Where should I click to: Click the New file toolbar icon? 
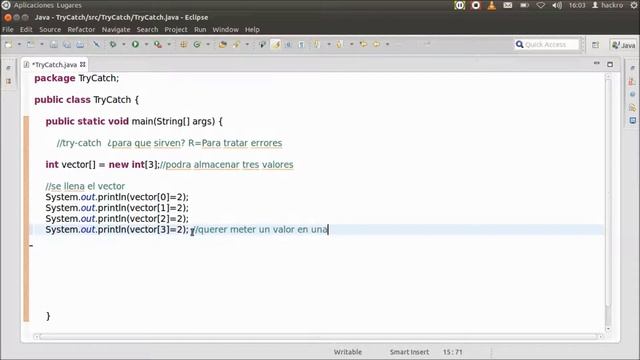[x=9, y=44]
